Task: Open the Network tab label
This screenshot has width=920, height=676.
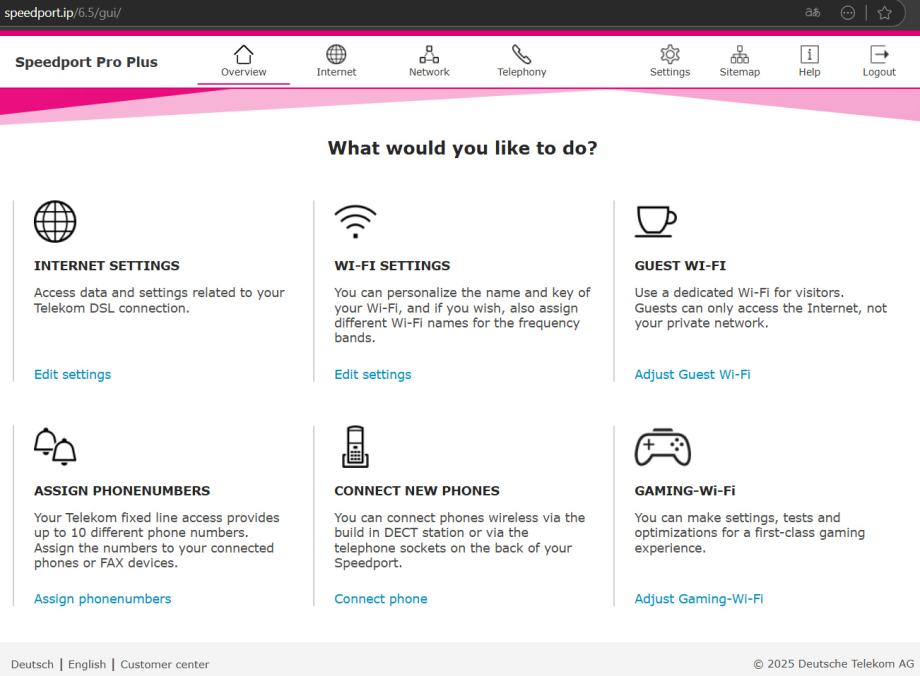Action: tap(429, 72)
